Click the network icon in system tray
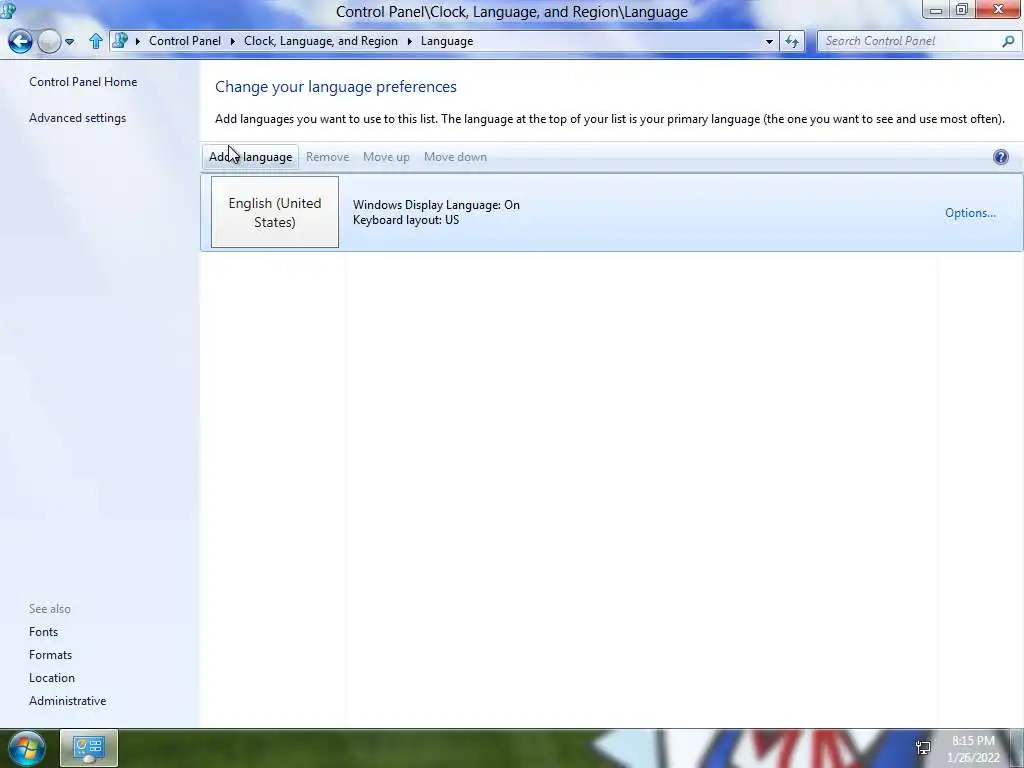The height and width of the screenshot is (768, 1024). pyautogui.click(x=923, y=748)
